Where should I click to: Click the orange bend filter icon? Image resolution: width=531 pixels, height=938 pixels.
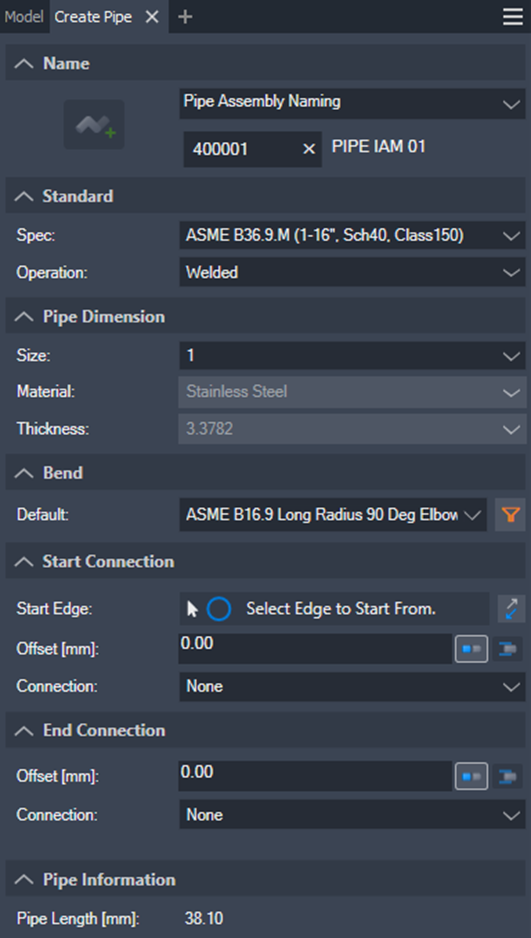point(510,514)
